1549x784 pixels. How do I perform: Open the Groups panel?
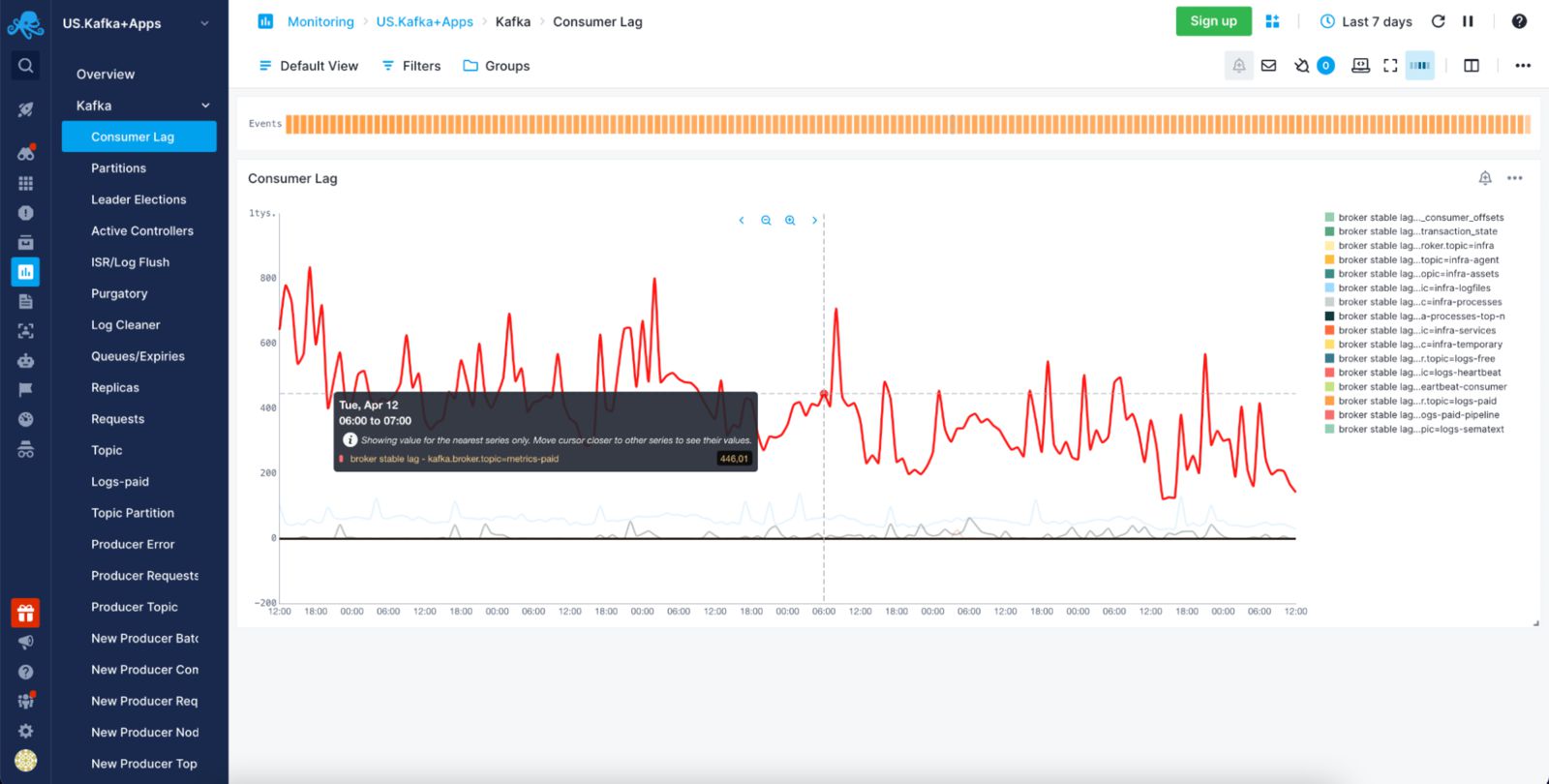tap(496, 66)
